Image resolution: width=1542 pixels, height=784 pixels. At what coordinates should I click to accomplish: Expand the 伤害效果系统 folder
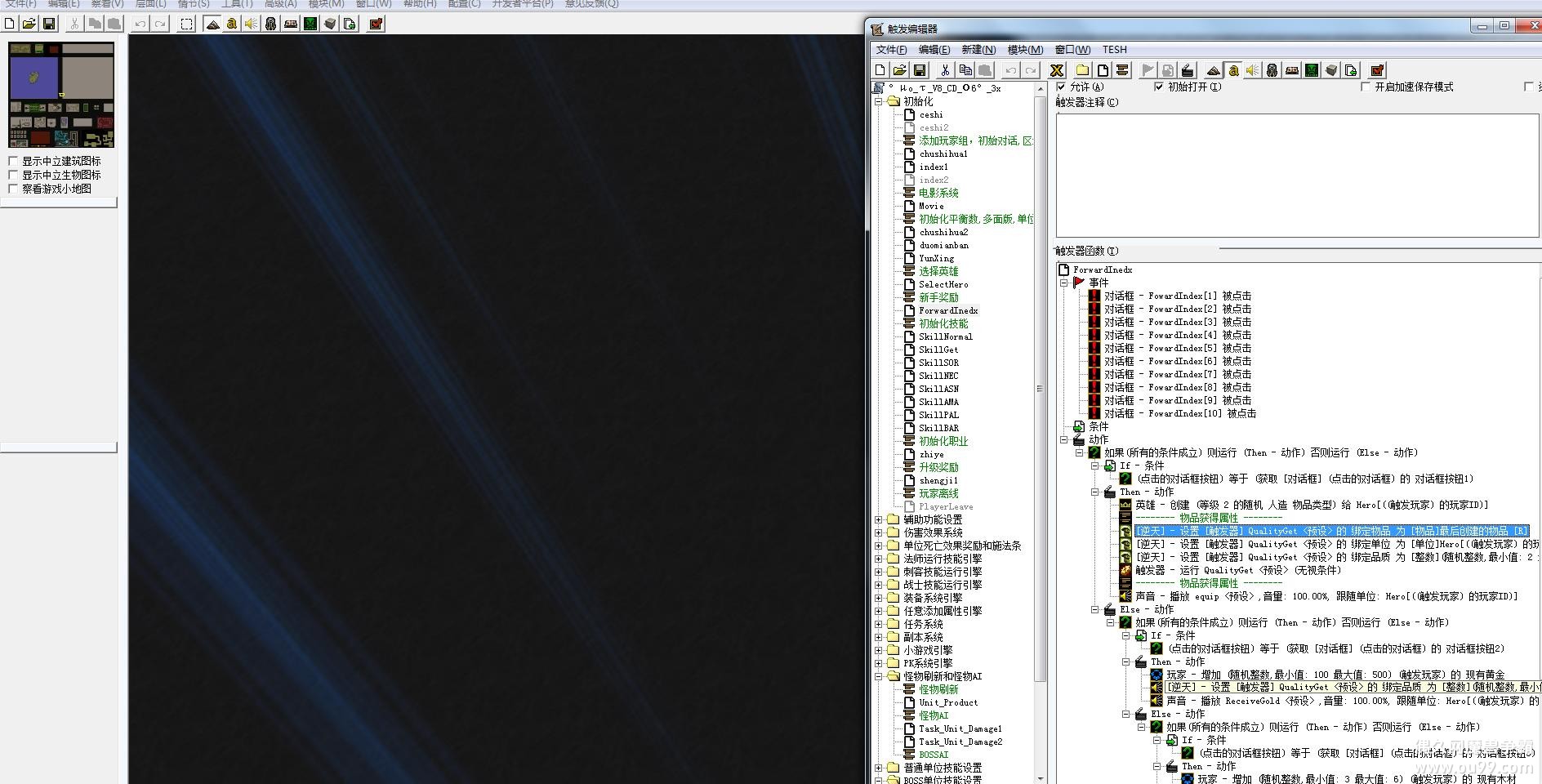tap(879, 532)
